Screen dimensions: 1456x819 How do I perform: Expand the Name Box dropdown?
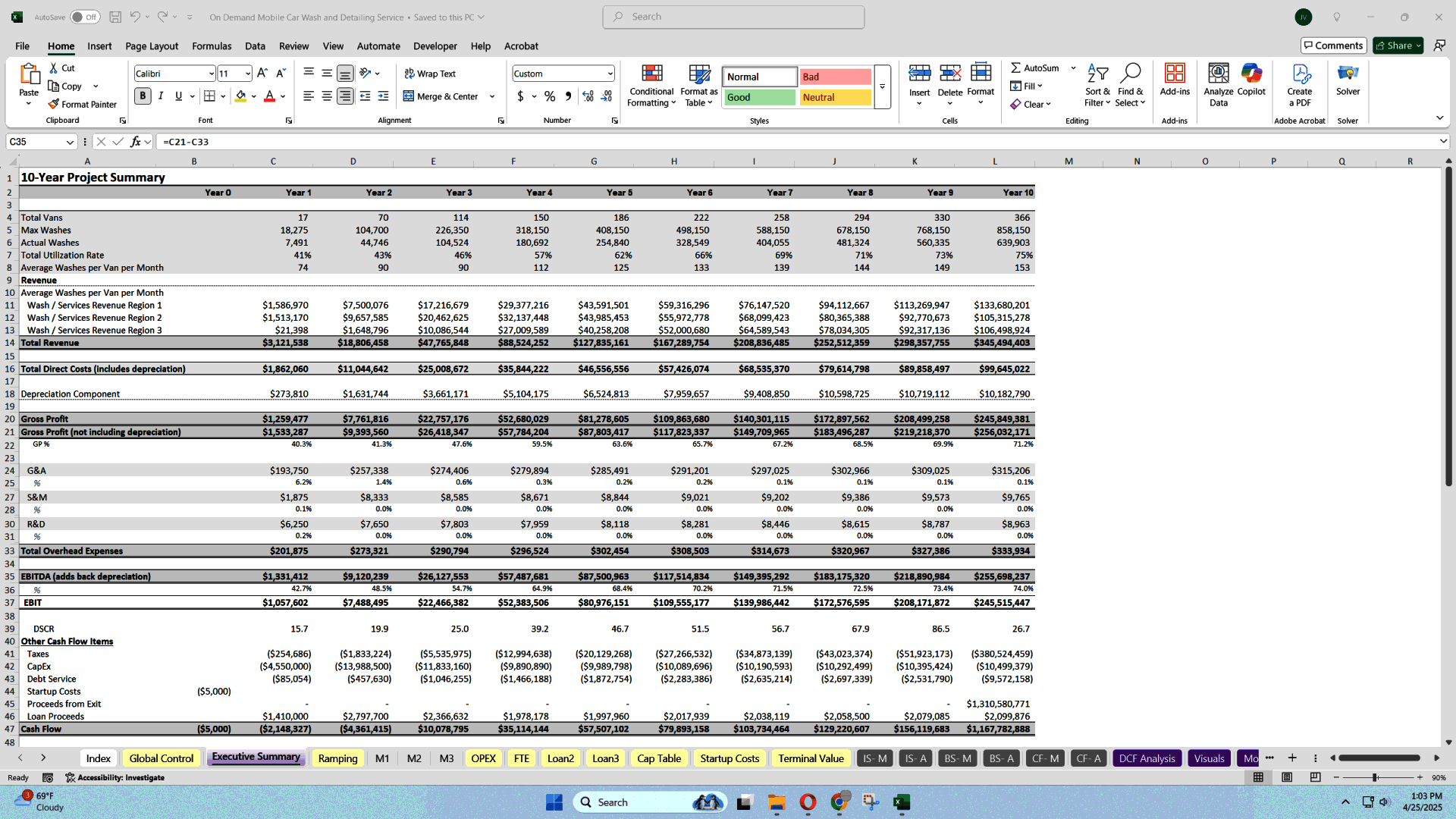[70, 142]
